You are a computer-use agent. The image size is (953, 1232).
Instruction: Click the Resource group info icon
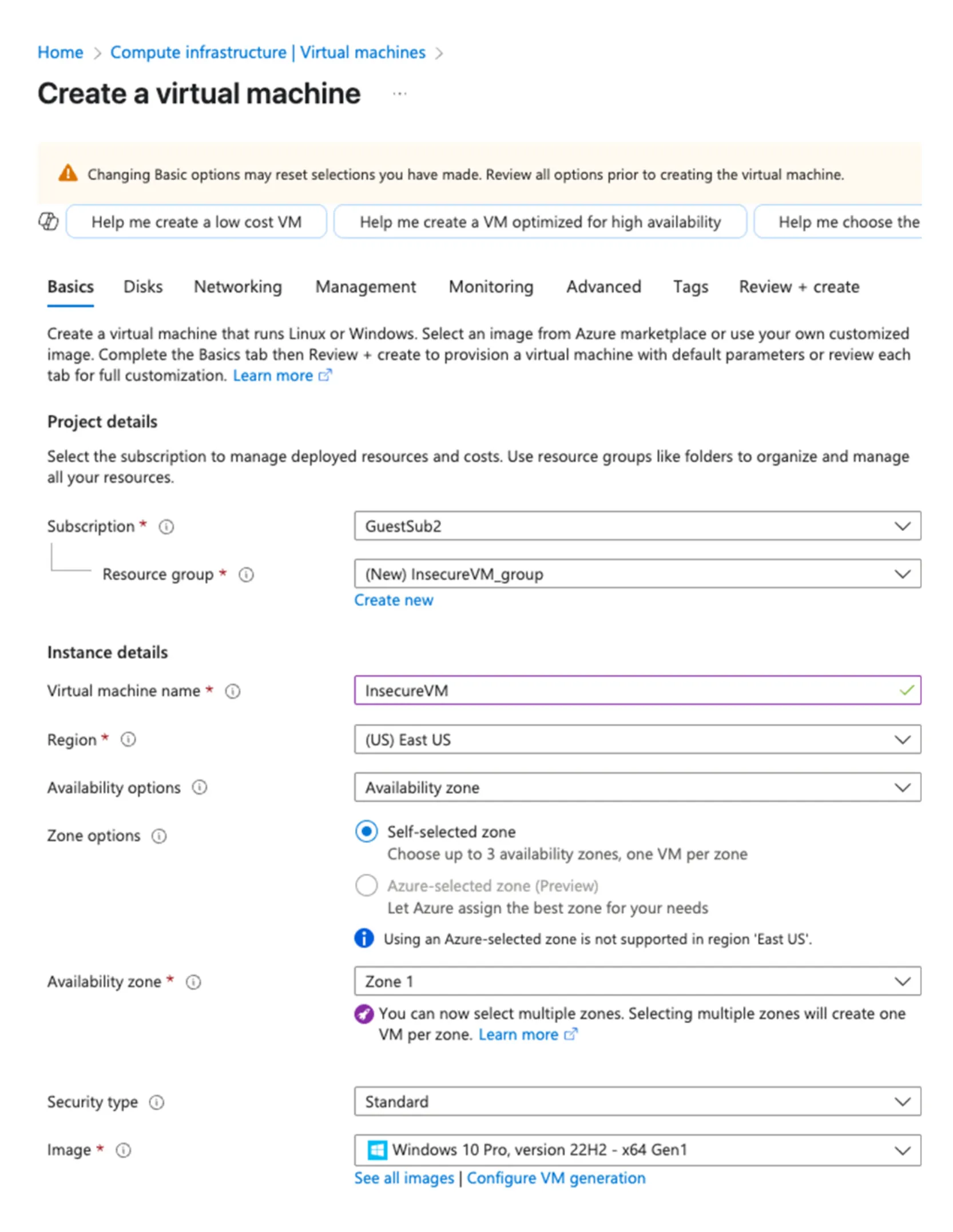pyautogui.click(x=247, y=575)
